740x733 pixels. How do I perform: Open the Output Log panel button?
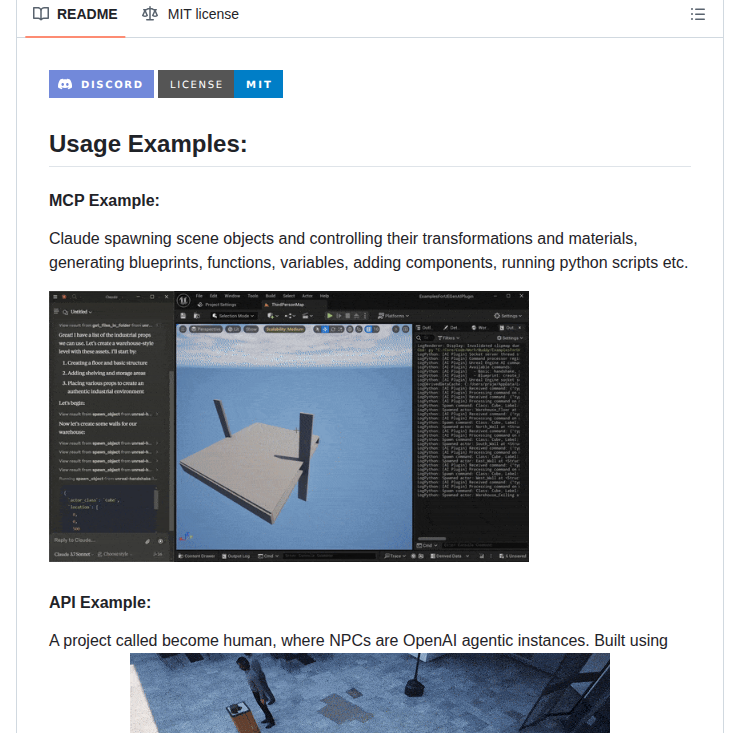coord(237,555)
